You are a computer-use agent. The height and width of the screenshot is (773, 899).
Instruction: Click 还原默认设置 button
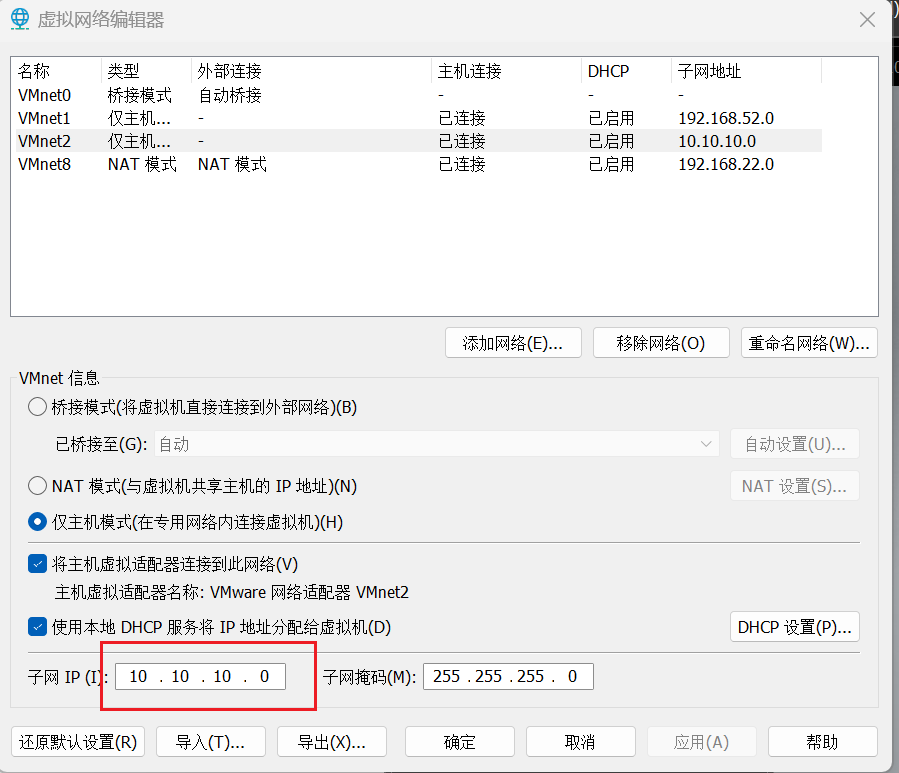(x=78, y=742)
